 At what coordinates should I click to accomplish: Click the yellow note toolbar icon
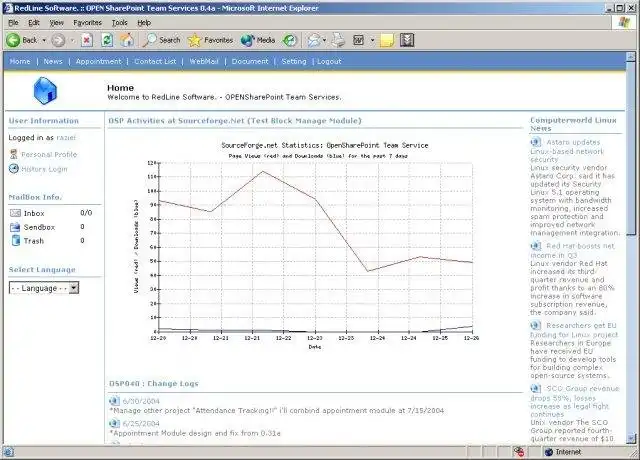pyautogui.click(x=387, y=40)
